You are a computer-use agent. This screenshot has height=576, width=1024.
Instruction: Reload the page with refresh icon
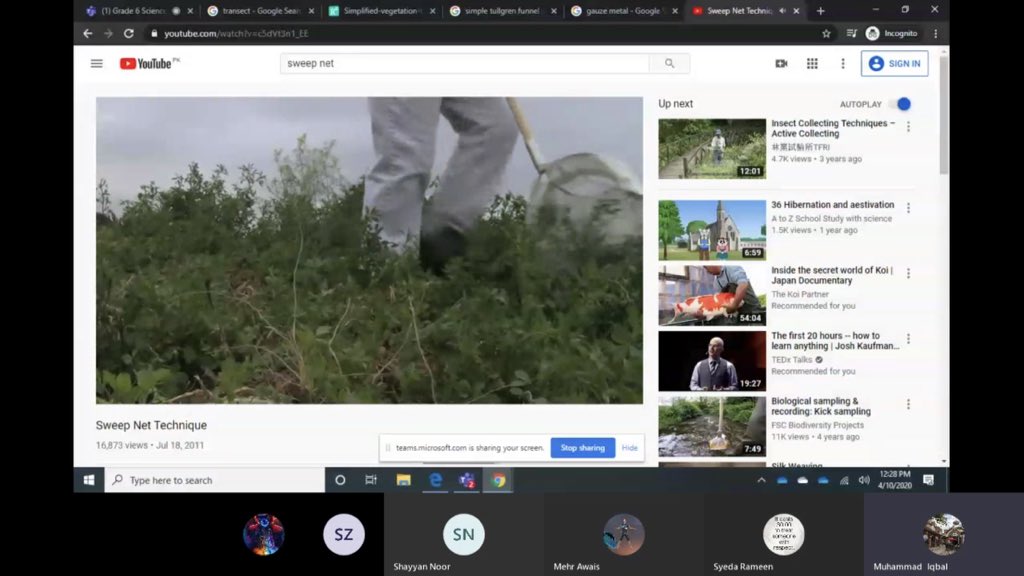pos(129,33)
